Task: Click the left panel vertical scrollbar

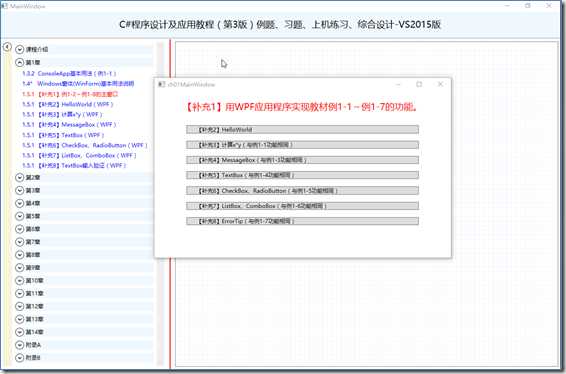Action: pos(160,204)
